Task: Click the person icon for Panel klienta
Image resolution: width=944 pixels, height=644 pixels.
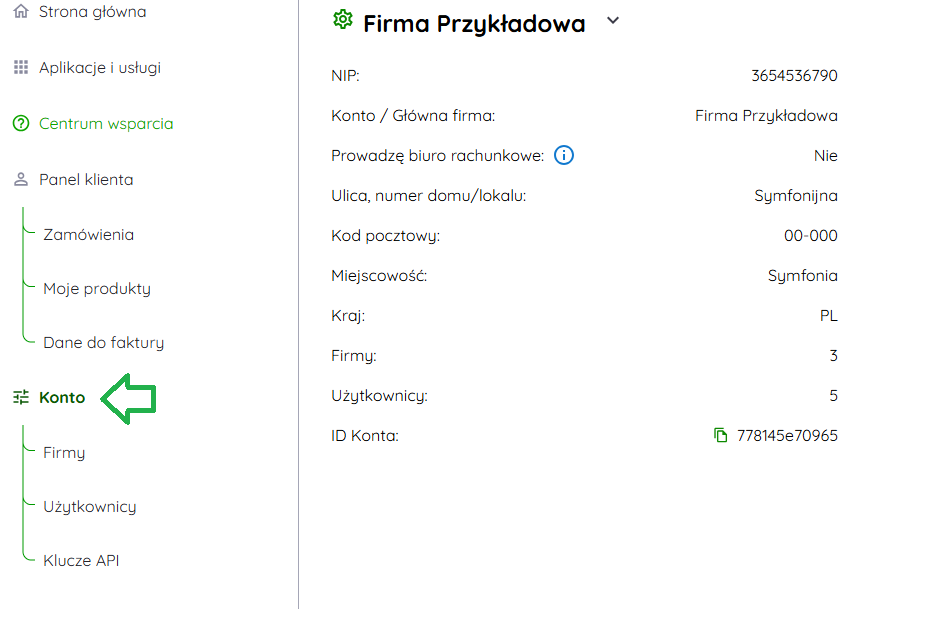Action: [x=21, y=180]
